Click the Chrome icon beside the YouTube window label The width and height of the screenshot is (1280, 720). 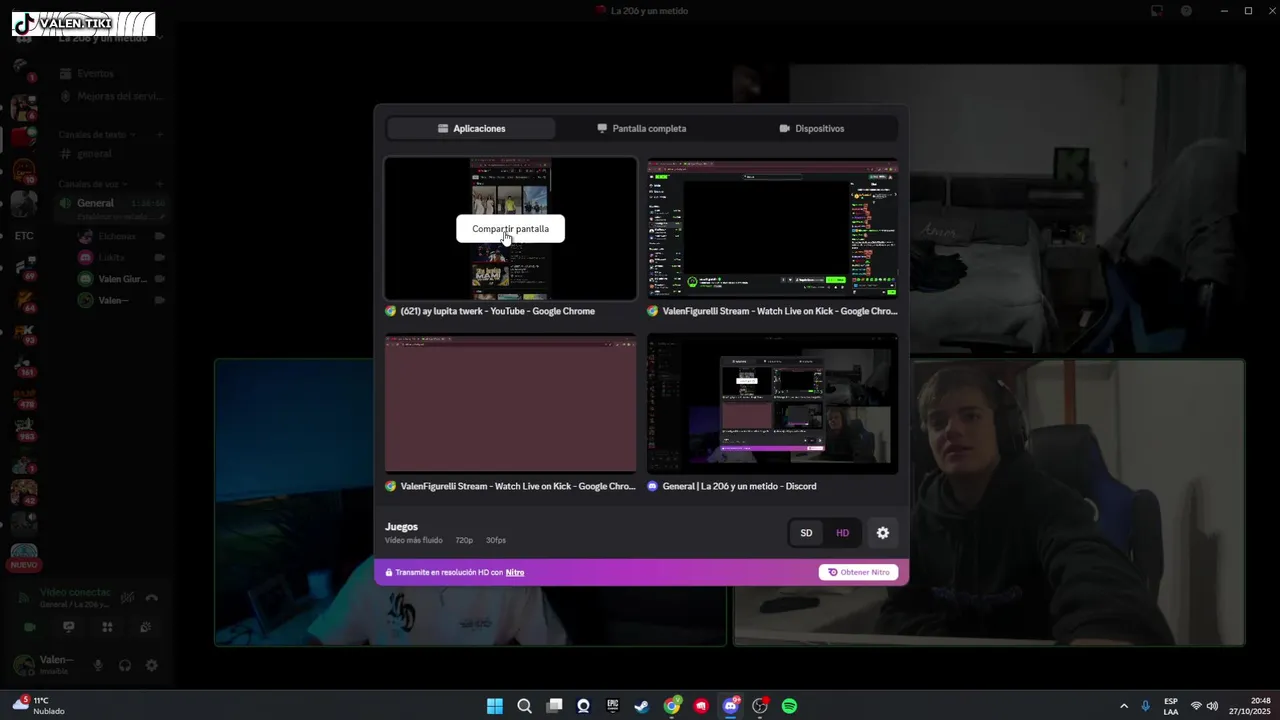pyautogui.click(x=391, y=311)
